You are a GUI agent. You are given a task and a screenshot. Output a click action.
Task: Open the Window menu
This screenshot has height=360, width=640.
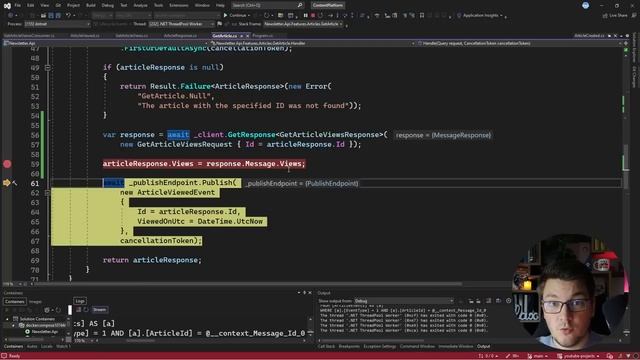click(x=202, y=5)
